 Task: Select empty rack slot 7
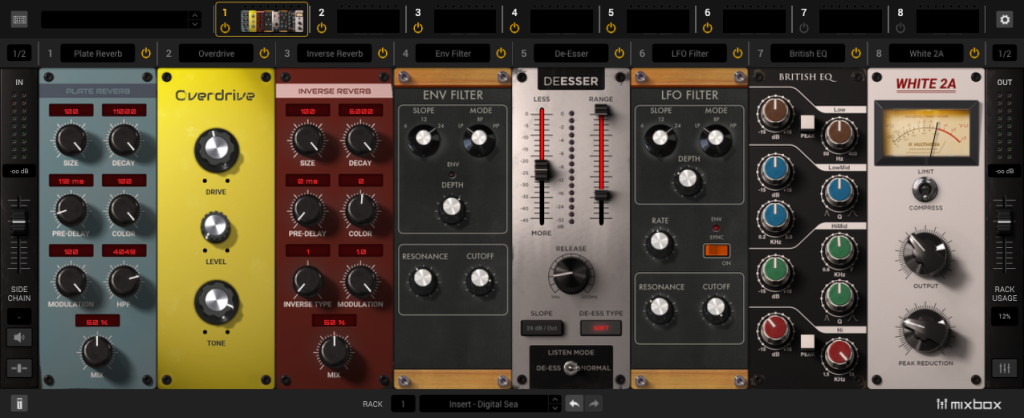[851, 21]
